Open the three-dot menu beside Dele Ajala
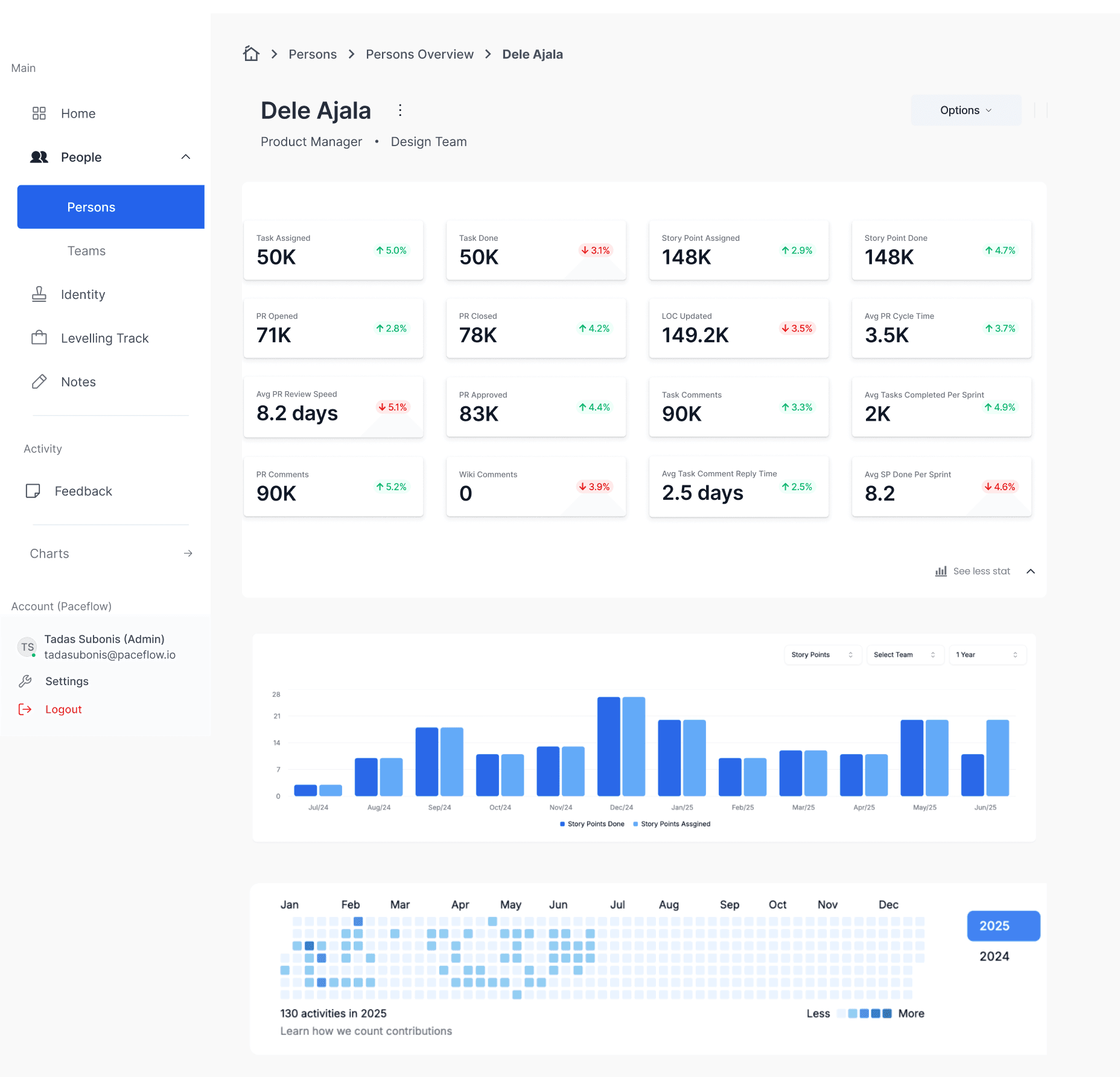Viewport: 1120px width, 1077px height. tap(400, 110)
